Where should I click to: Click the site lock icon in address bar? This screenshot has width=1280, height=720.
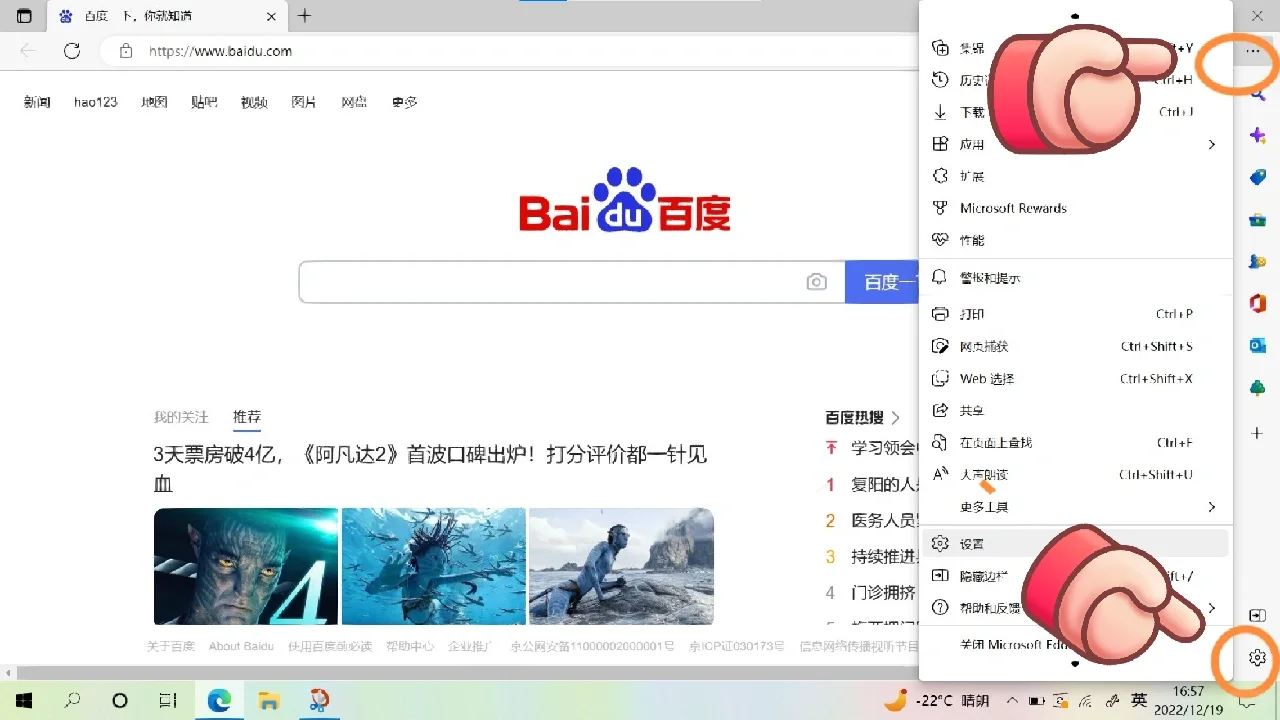pyautogui.click(x=125, y=51)
